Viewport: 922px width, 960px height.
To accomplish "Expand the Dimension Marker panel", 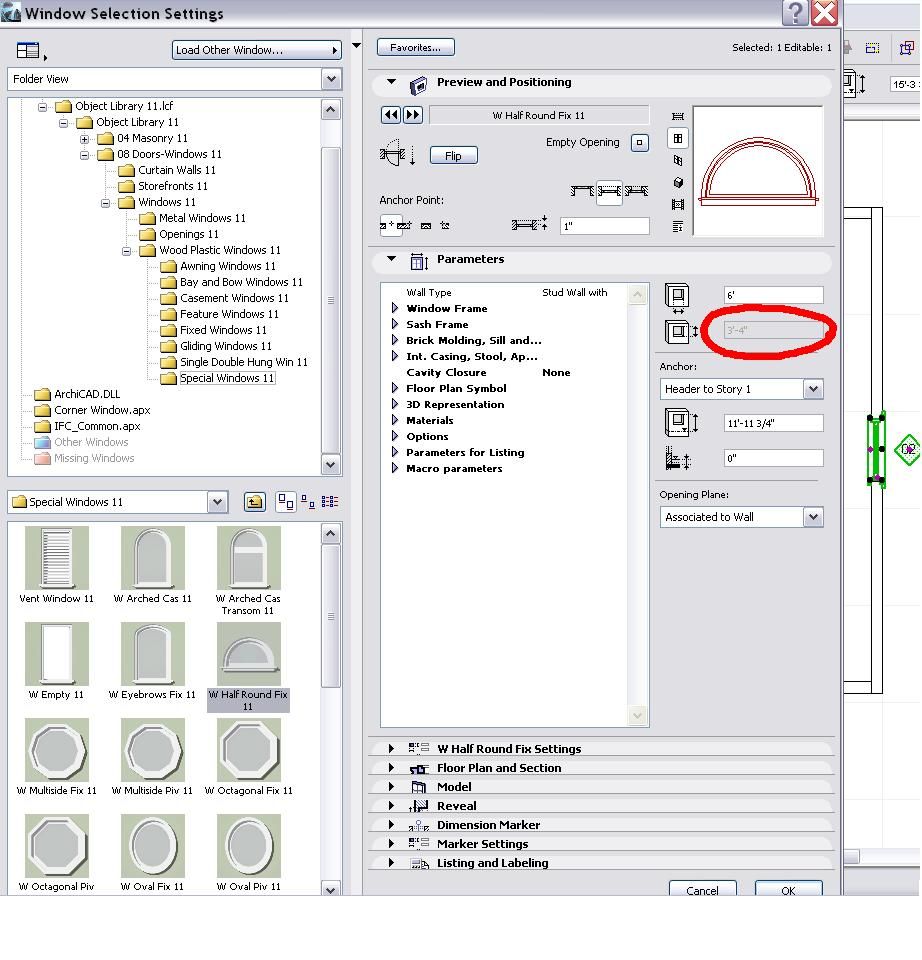I will (x=391, y=824).
